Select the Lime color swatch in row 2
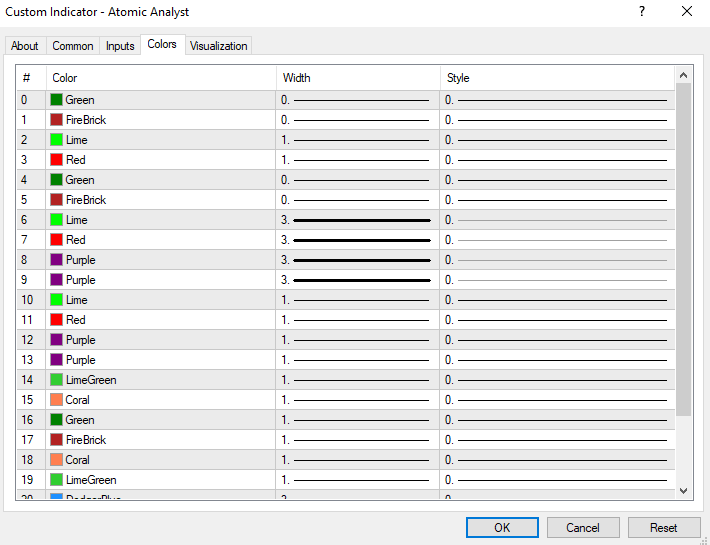 (57, 140)
